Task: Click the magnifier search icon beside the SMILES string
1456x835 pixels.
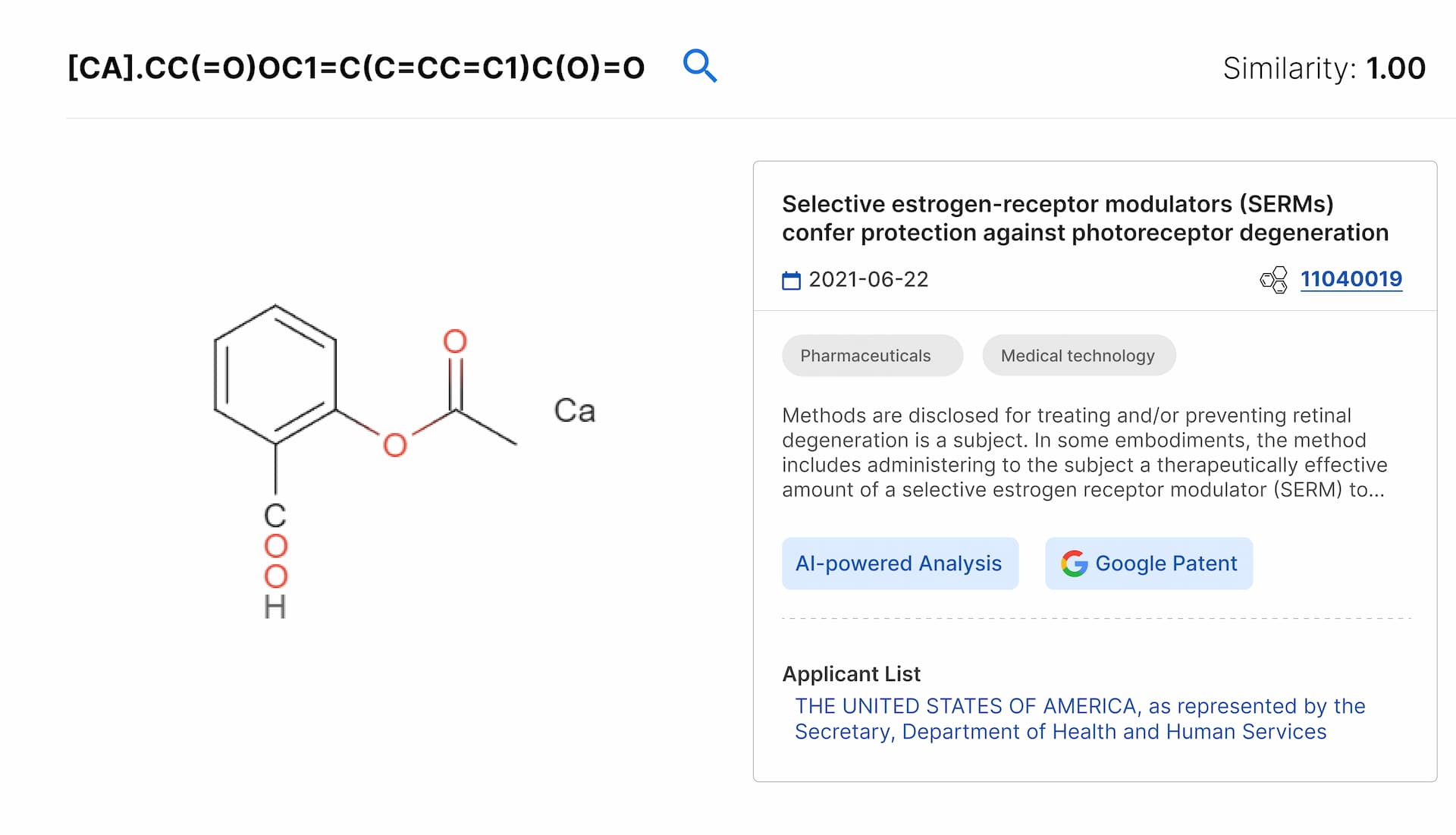Action: click(x=699, y=66)
